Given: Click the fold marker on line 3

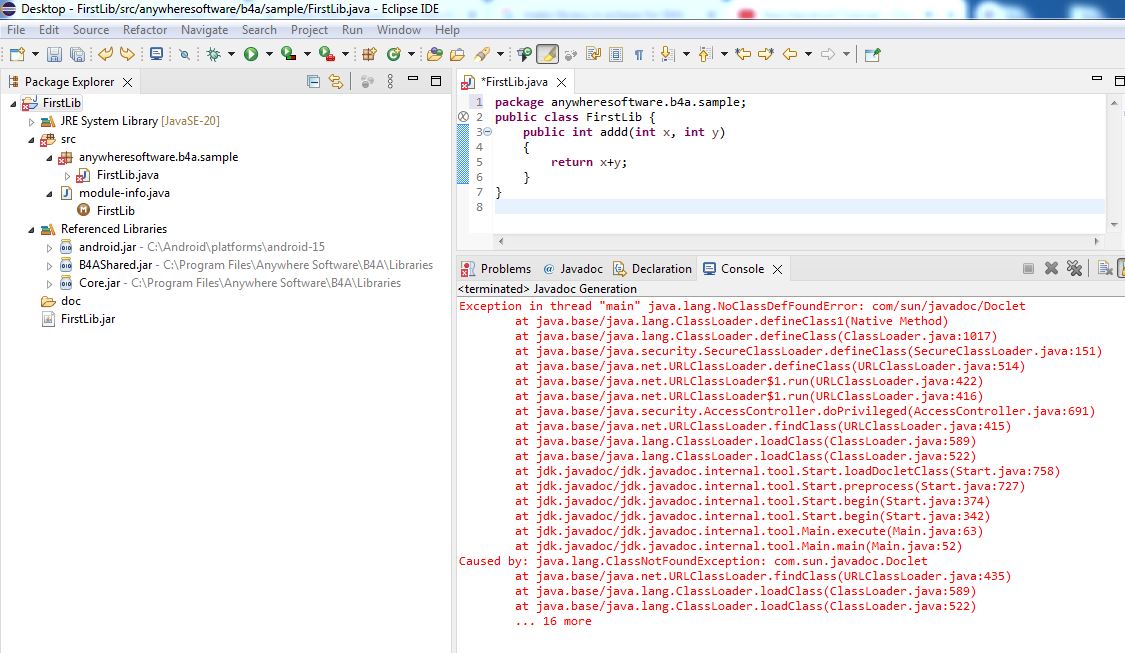Looking at the screenshot, I should point(487,132).
